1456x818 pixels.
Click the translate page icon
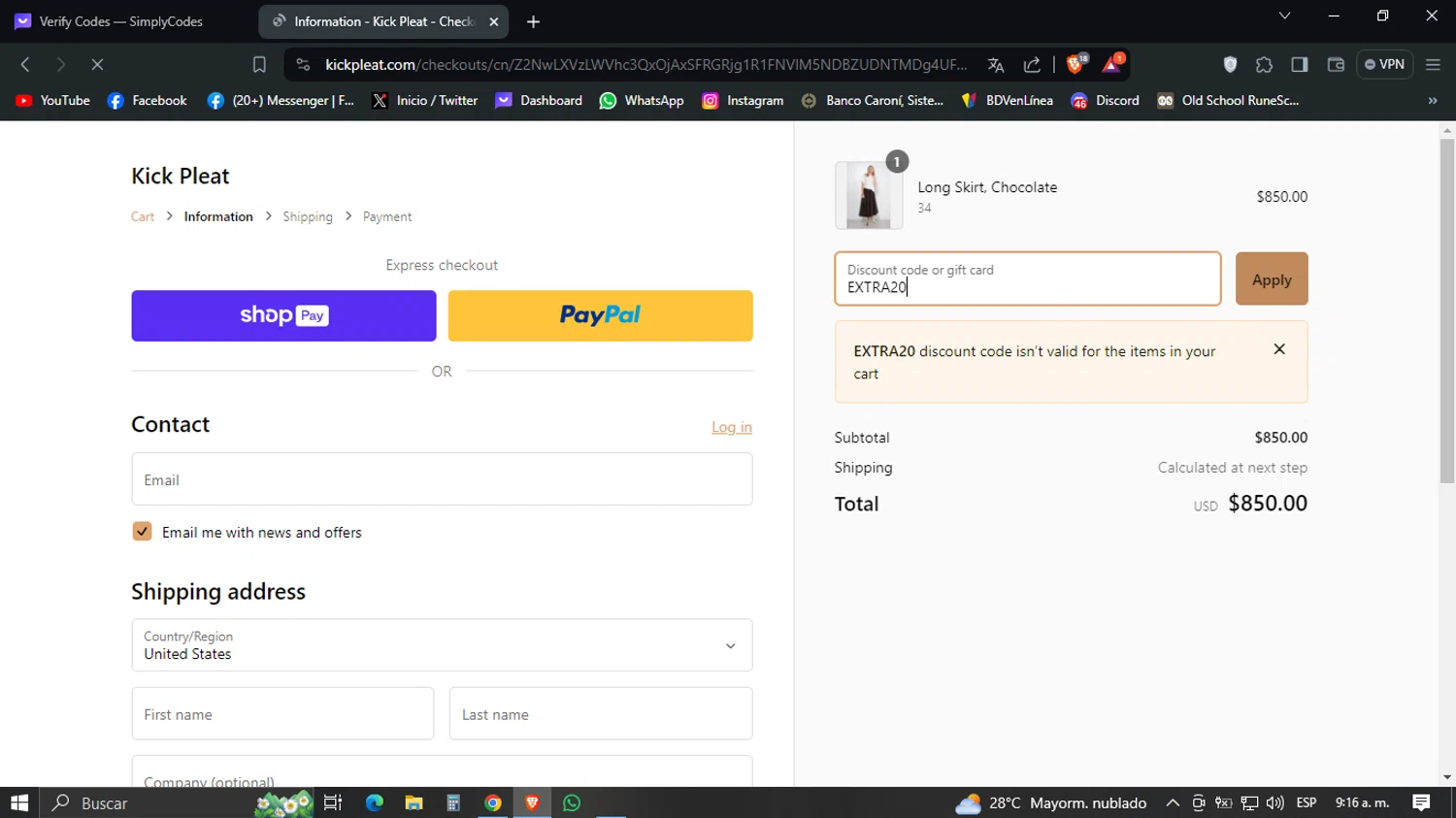point(996,64)
